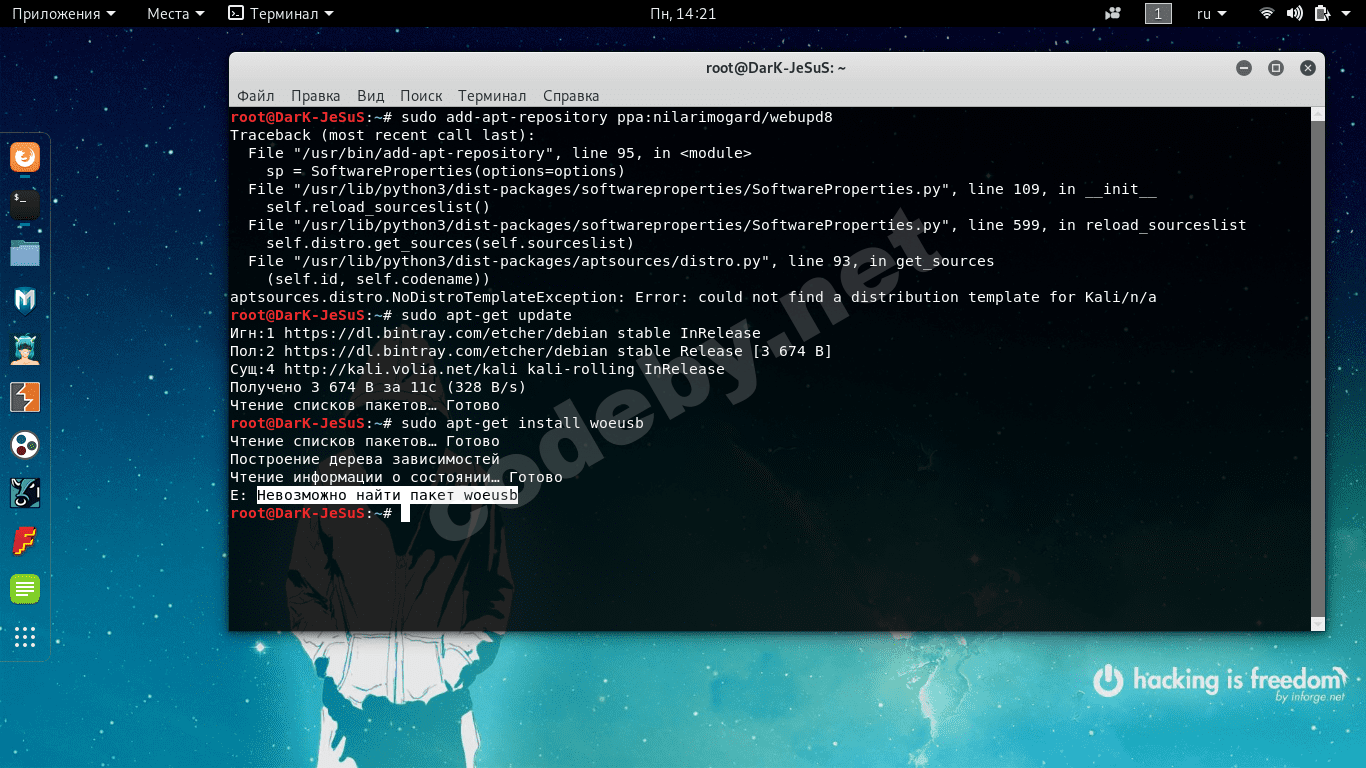The image size is (1366, 768).
Task: Click the NoDistroTemplateException error line
Action: [693, 297]
